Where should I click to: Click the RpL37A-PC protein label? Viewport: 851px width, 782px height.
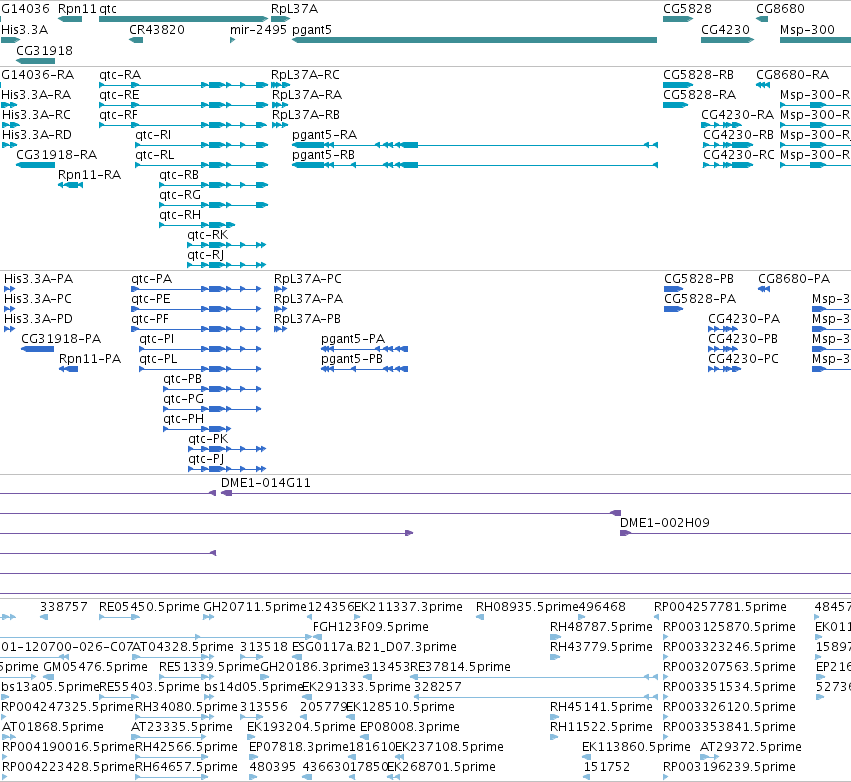[x=308, y=279]
